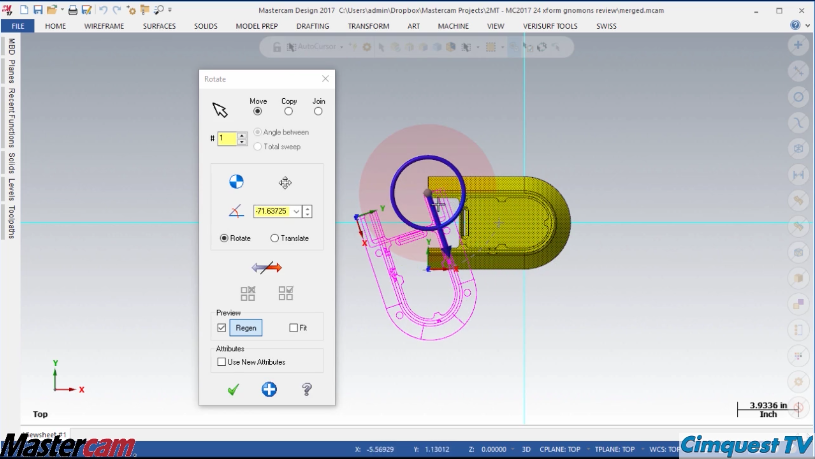Open the MODEL PREP tab
The width and height of the screenshot is (815, 459).
pos(257,25)
